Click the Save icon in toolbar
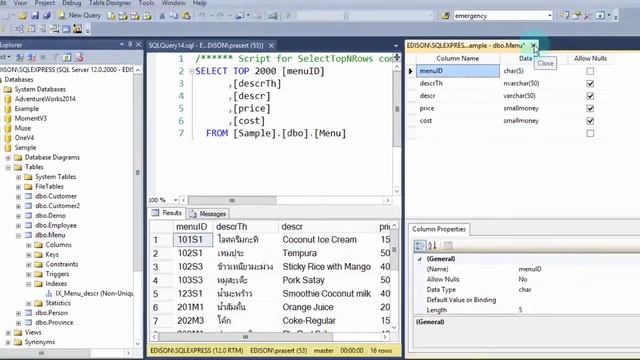Viewport: 640px width, 360px height. pyautogui.click(x=35, y=16)
